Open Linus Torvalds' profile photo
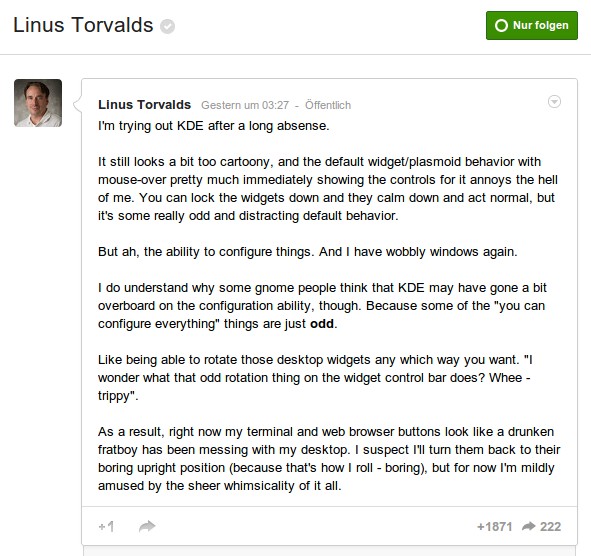This screenshot has width=591, height=556. 38,103
